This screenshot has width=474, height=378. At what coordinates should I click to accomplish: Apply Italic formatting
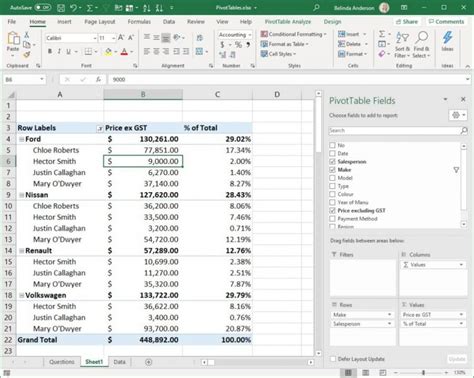tap(59, 51)
